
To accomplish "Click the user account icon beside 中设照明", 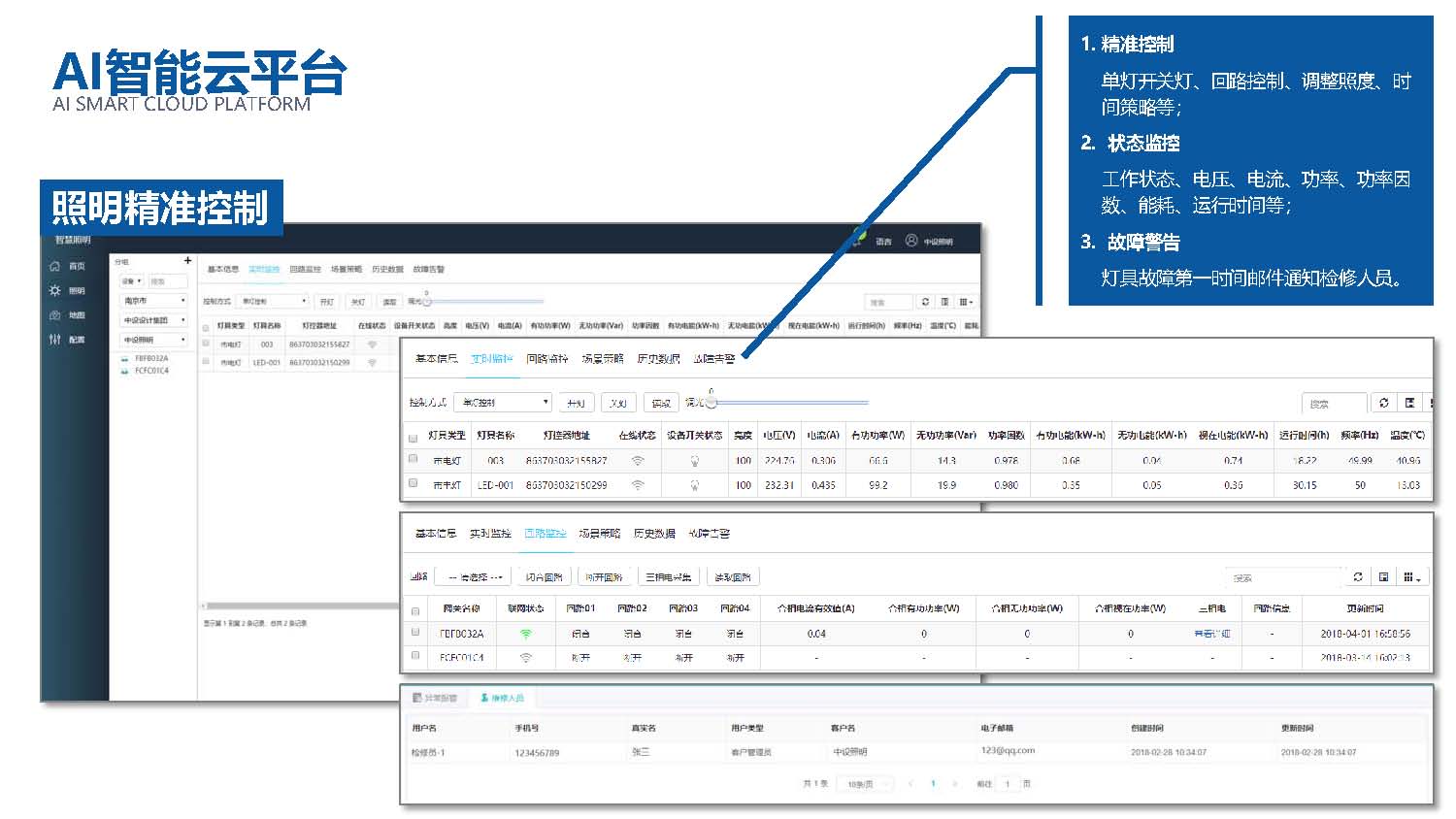I will coord(911,241).
